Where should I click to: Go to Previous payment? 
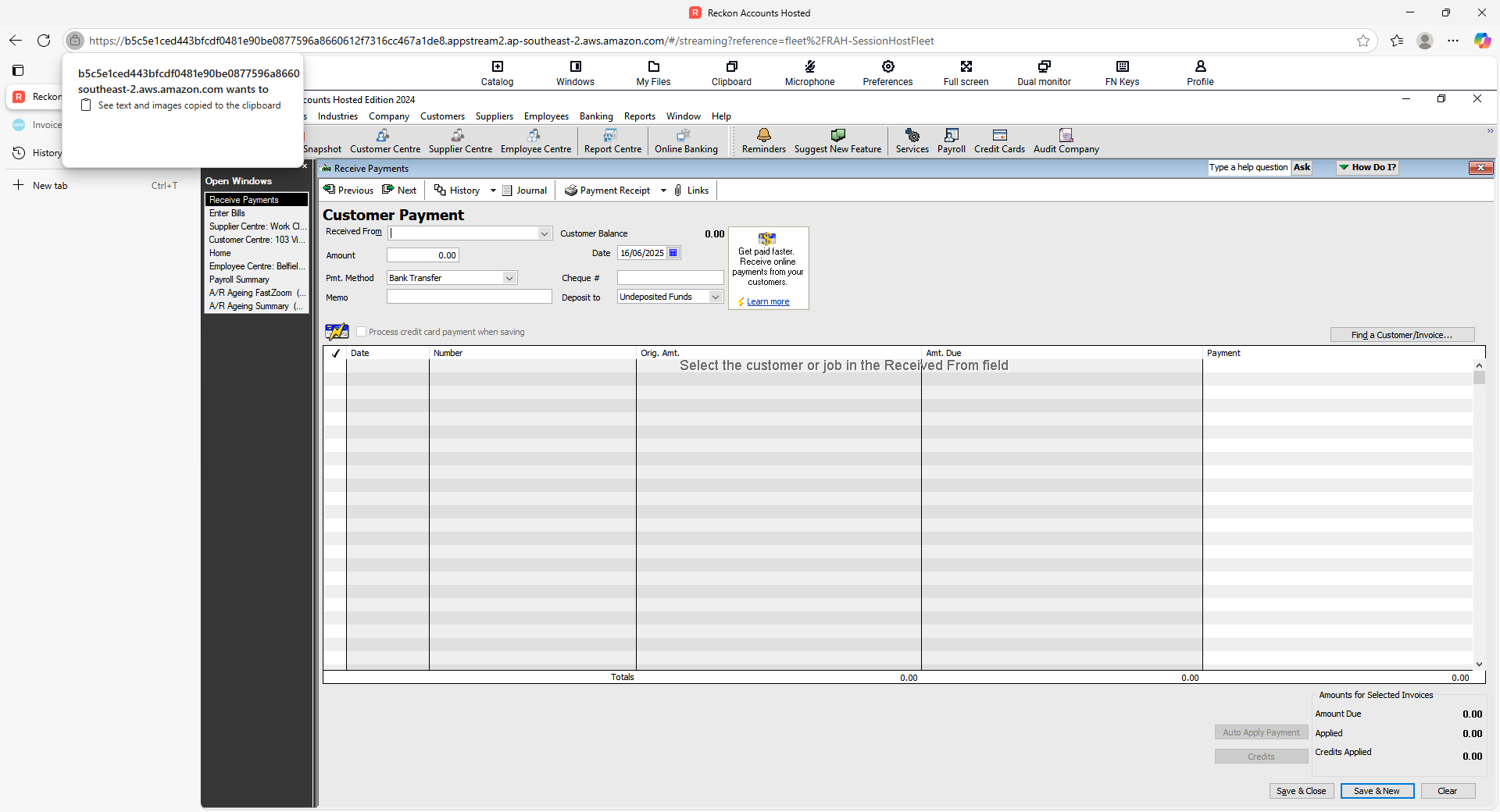tap(348, 190)
